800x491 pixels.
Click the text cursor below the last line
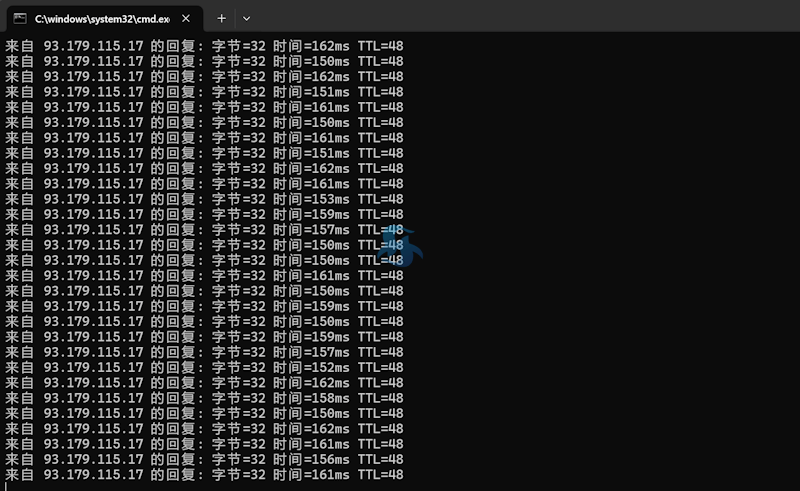pos(6,486)
